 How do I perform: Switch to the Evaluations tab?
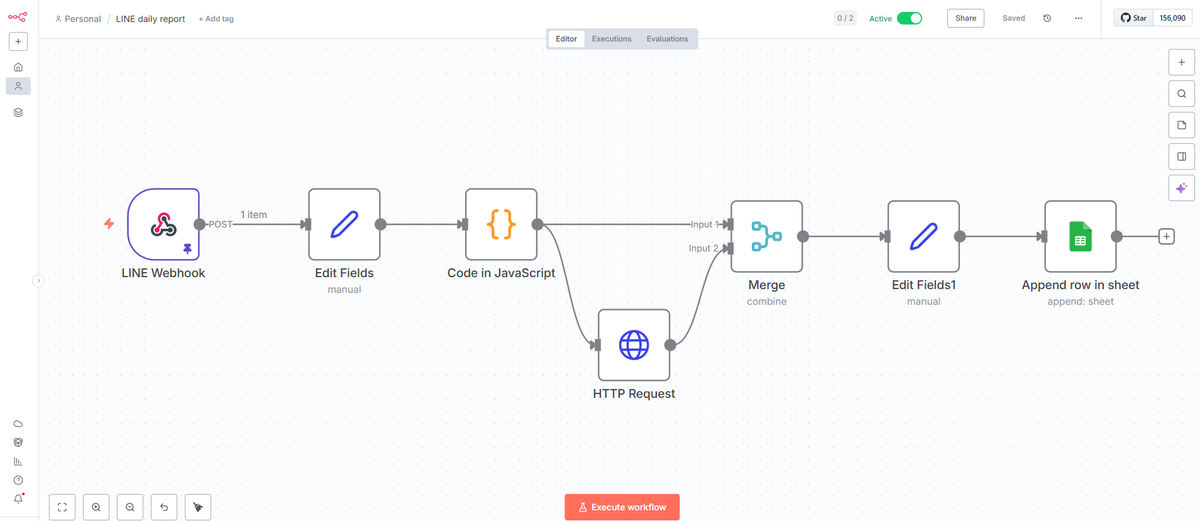(667, 39)
